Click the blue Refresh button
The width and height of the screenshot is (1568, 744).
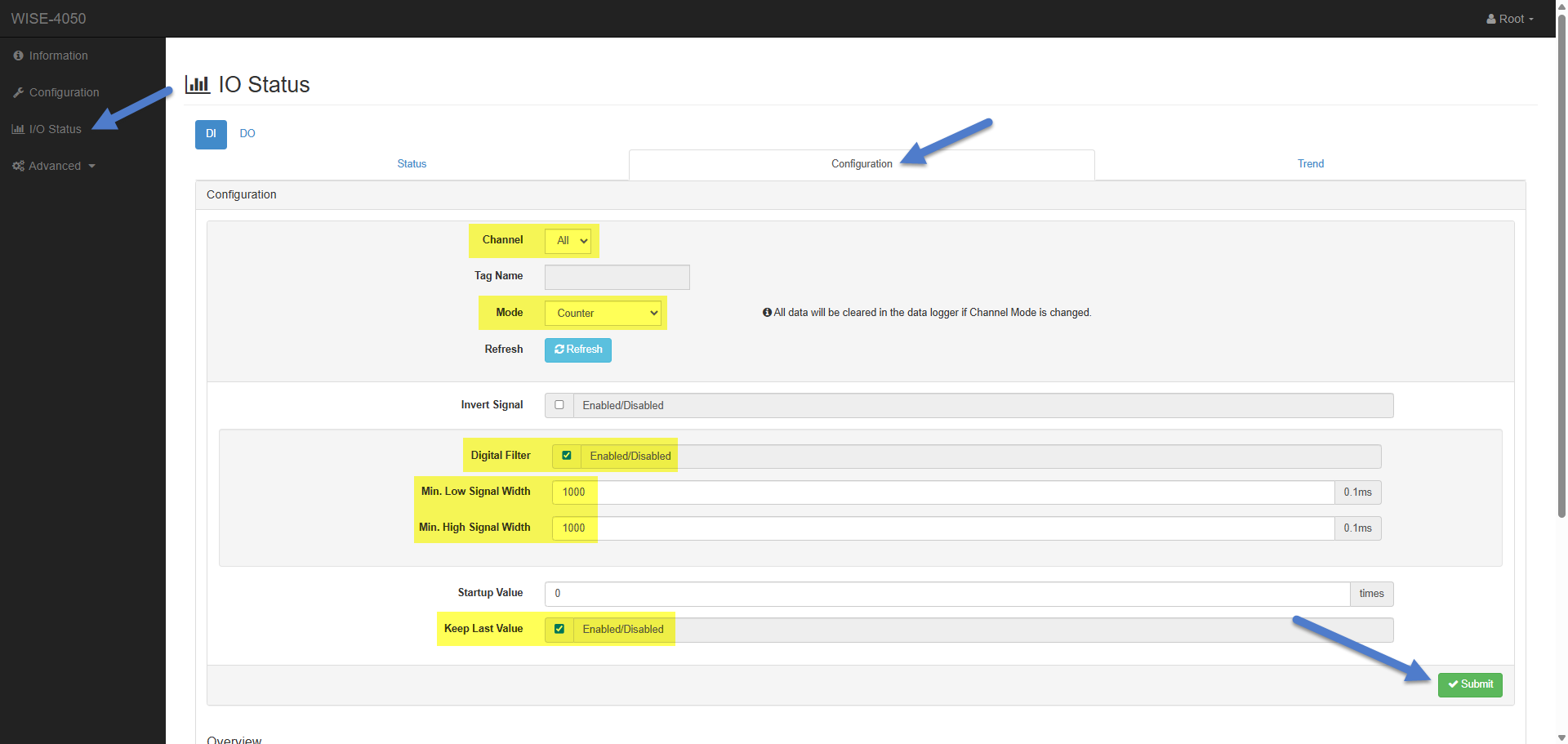coord(578,350)
